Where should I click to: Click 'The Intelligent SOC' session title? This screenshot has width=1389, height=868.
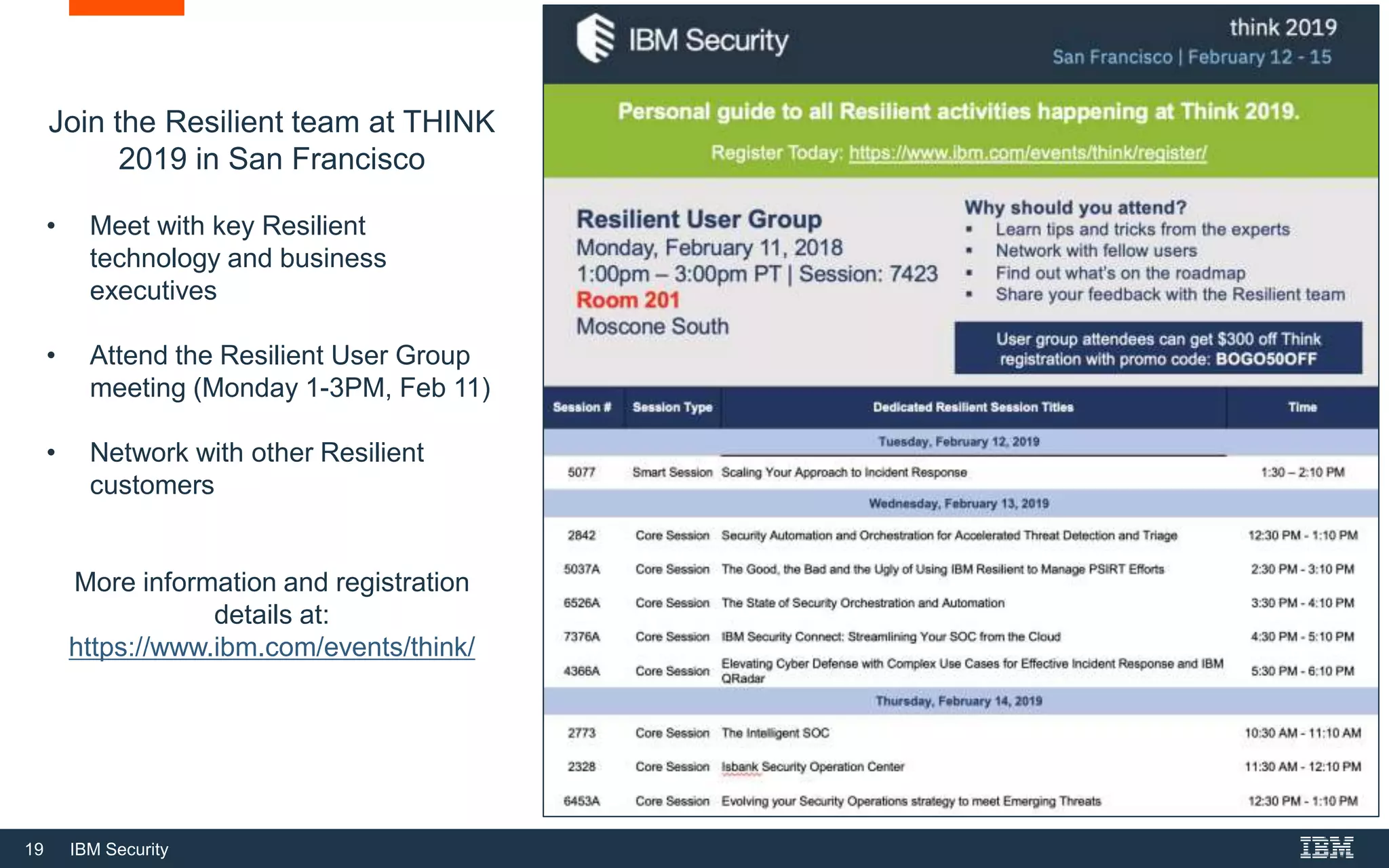[x=775, y=733]
